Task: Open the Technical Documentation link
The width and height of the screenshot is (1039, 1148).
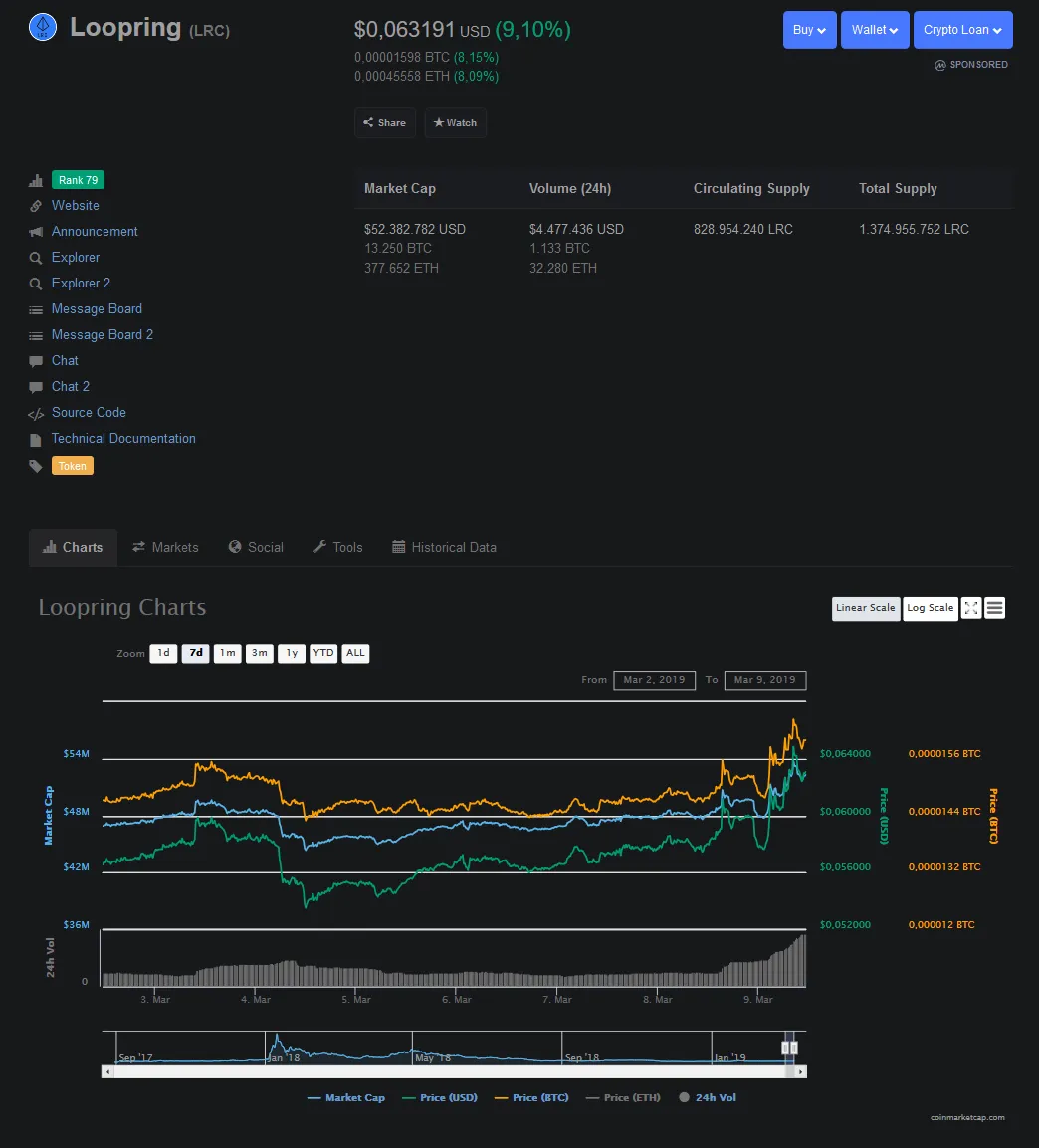Action: tap(123, 438)
